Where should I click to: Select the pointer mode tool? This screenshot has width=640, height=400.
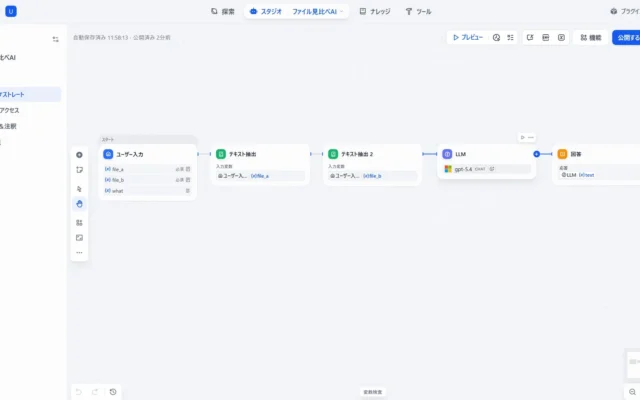79,189
